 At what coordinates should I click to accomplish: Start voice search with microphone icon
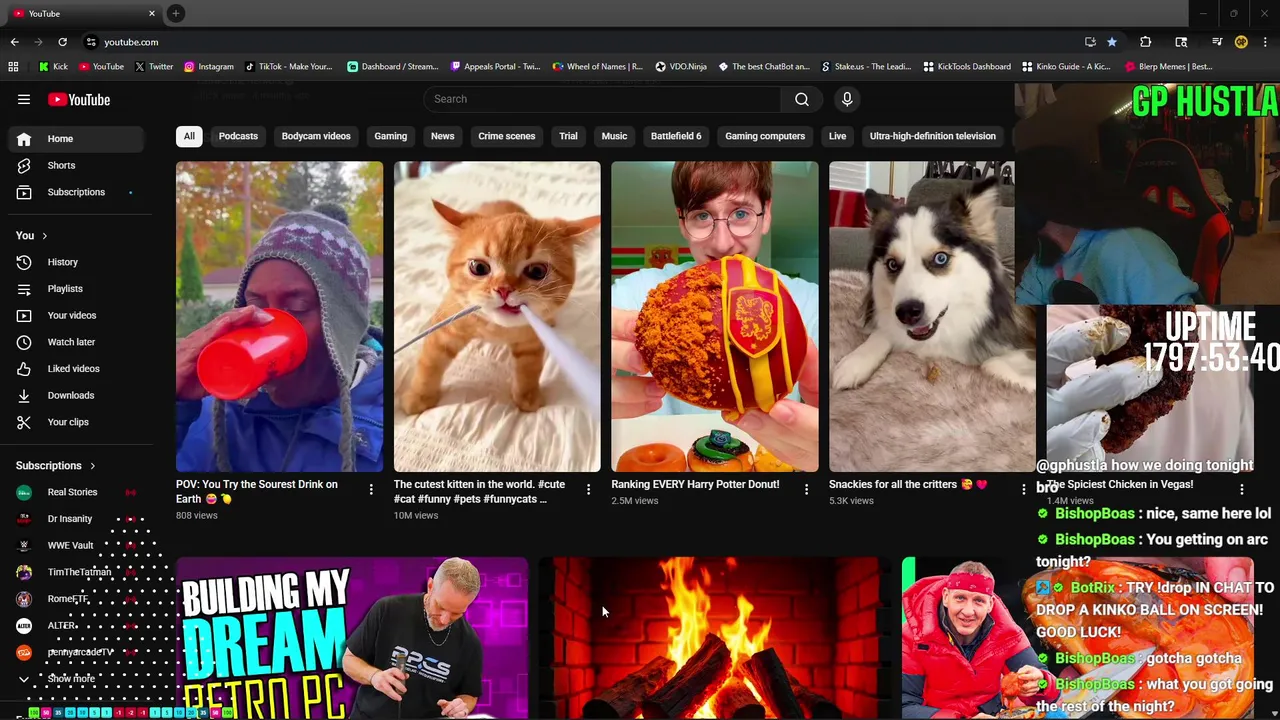[x=847, y=99]
